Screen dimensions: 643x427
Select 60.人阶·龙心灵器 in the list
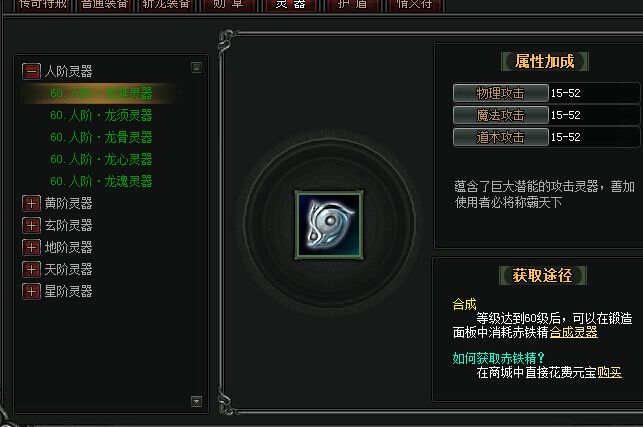[101, 159]
